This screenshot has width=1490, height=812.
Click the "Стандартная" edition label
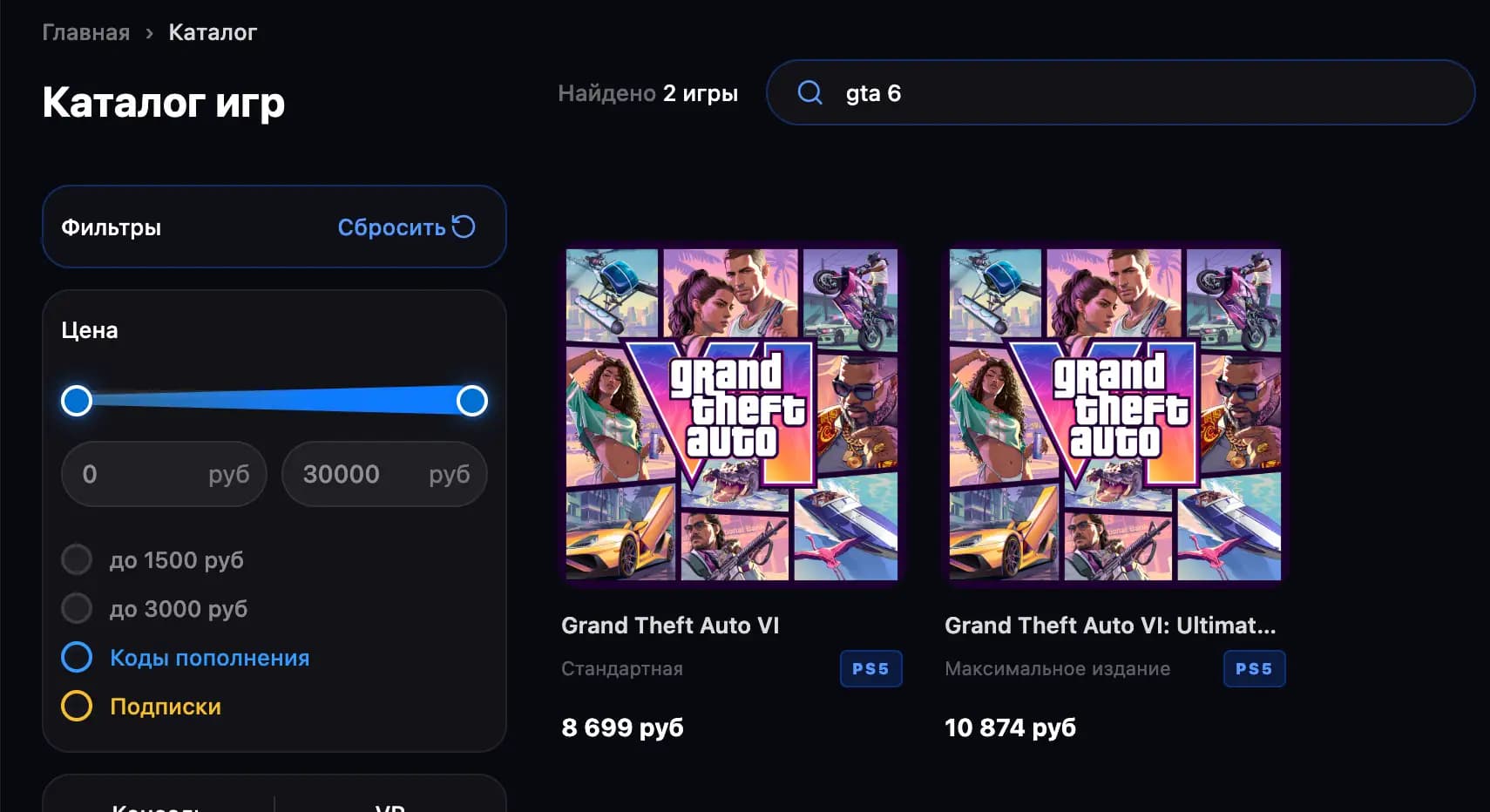point(622,669)
